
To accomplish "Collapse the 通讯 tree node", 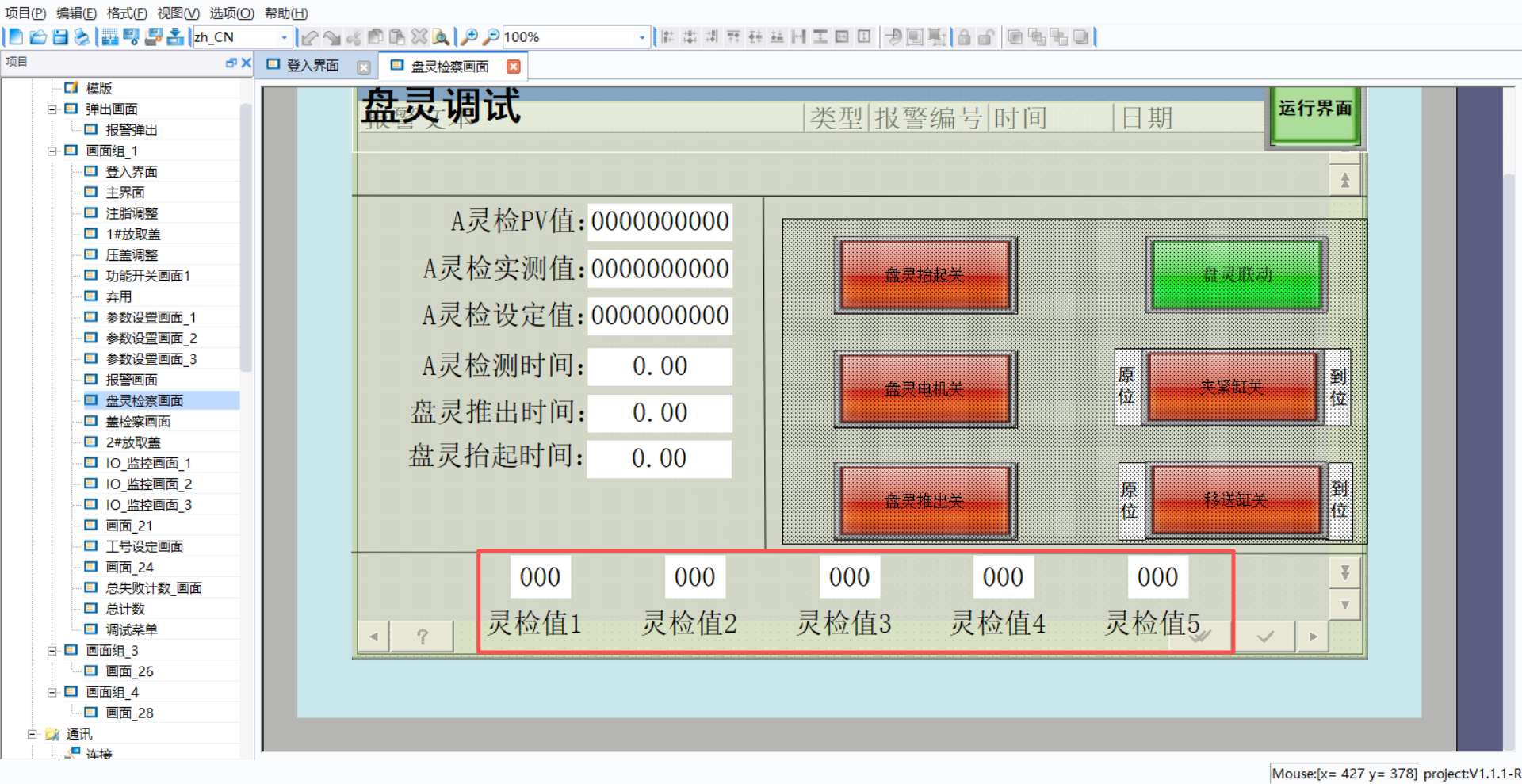I will click(33, 734).
